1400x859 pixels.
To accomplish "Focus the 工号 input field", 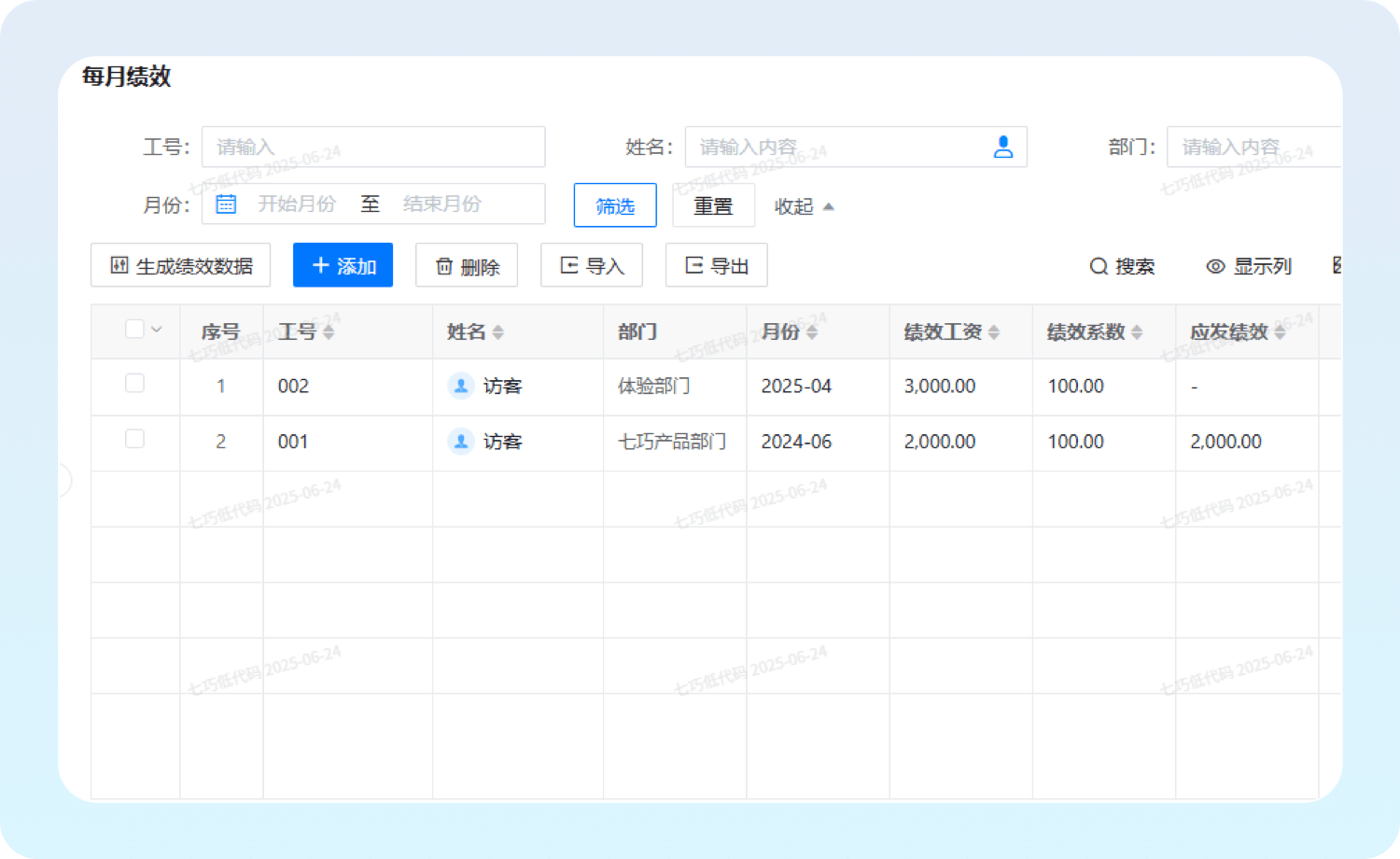I will pos(373,147).
